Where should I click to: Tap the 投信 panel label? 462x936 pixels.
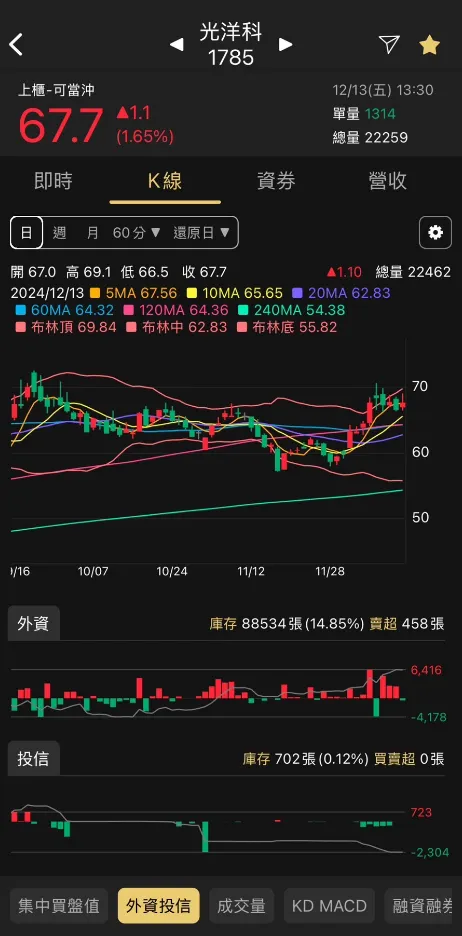[x=33, y=759]
